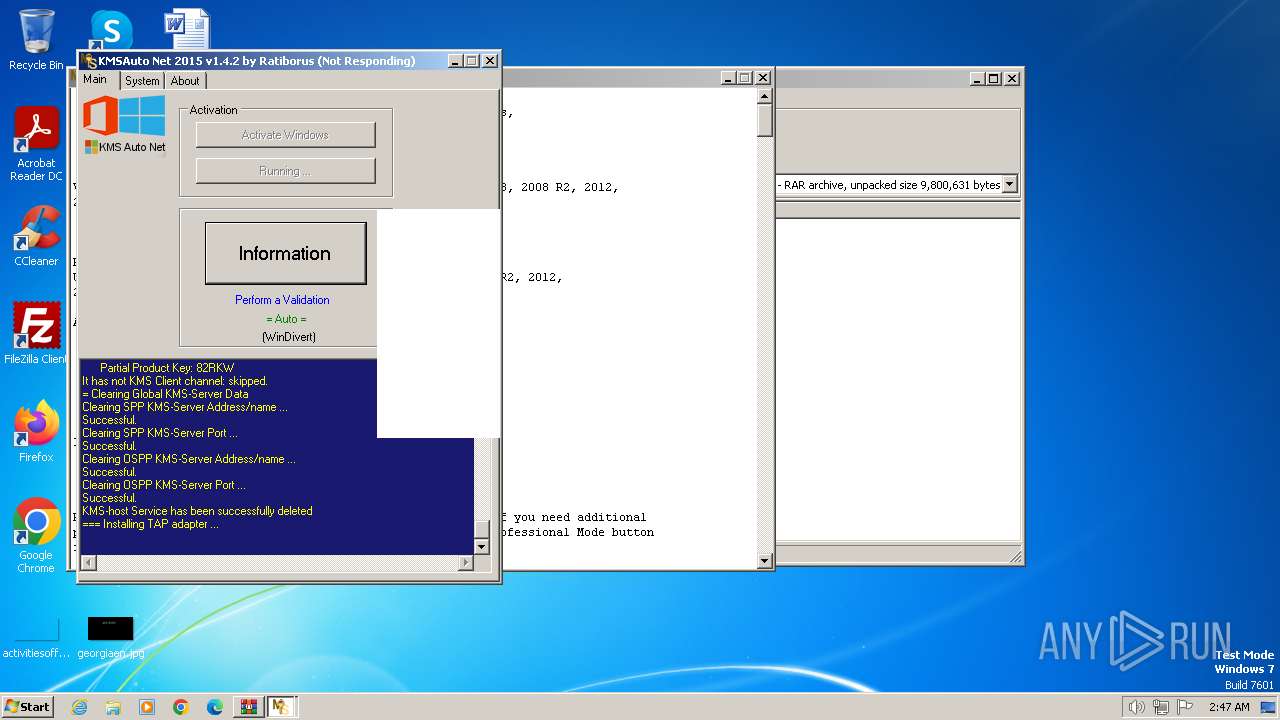Click the KMSAuto title bar app icon
The image size is (1280, 720).
pos(89,61)
